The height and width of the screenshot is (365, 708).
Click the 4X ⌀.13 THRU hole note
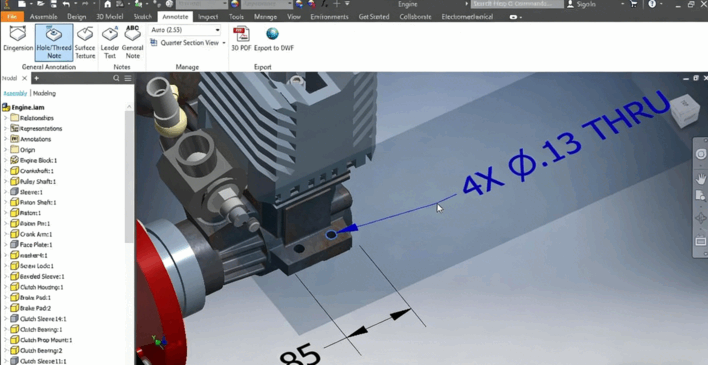point(566,144)
